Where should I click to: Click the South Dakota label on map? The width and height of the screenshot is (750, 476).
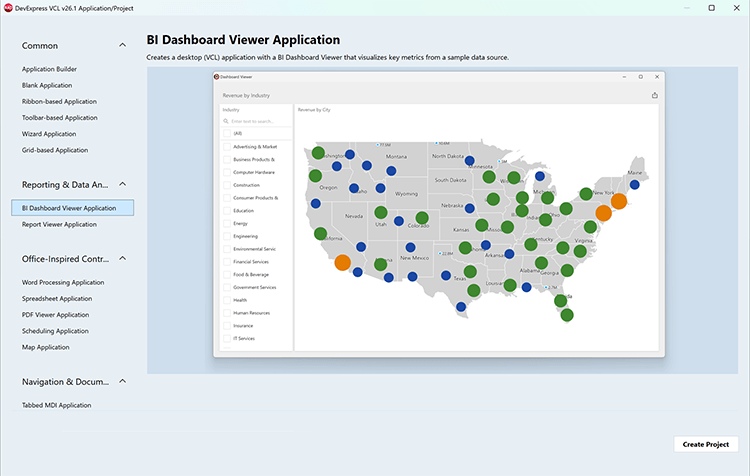451,180
